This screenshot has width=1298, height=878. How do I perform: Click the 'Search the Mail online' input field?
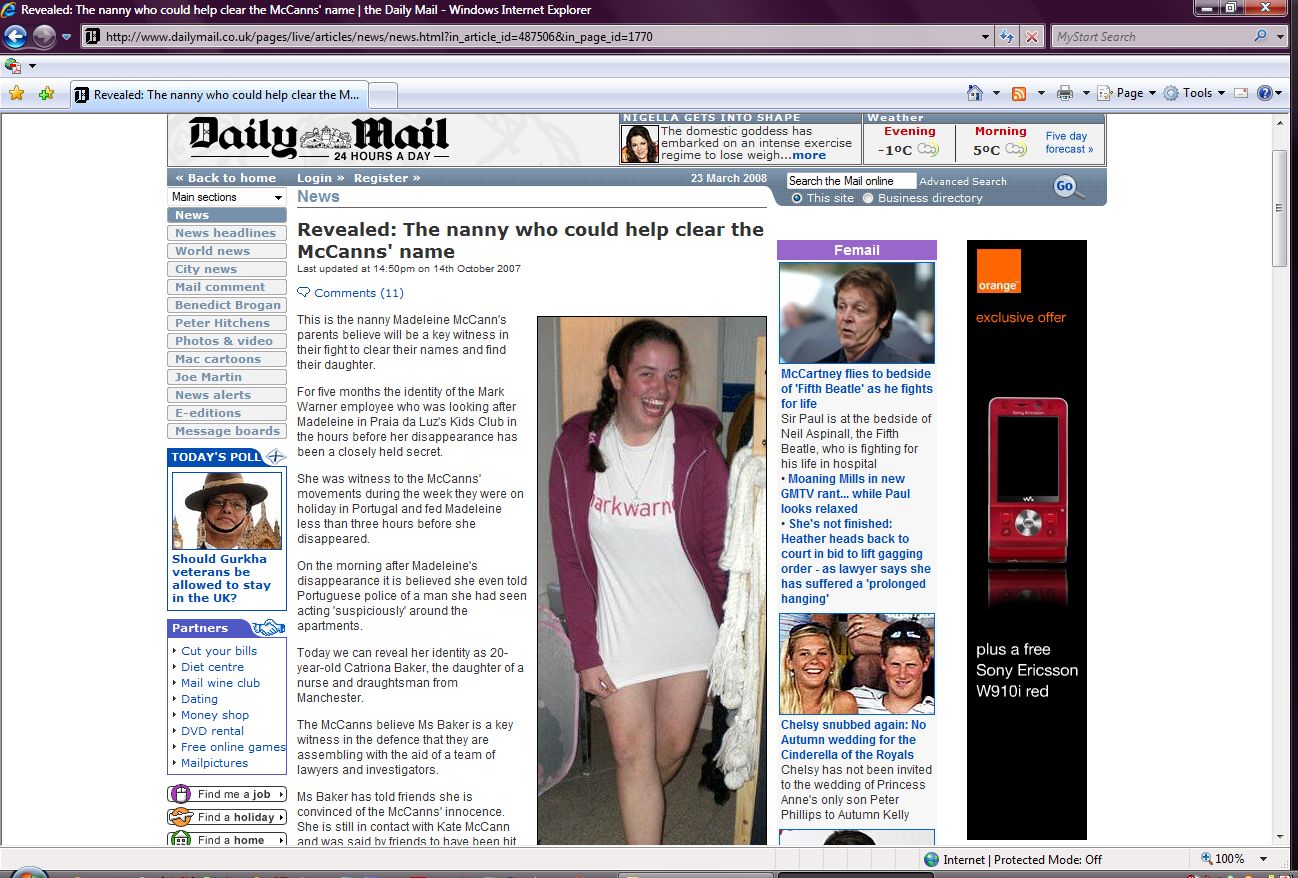point(850,181)
